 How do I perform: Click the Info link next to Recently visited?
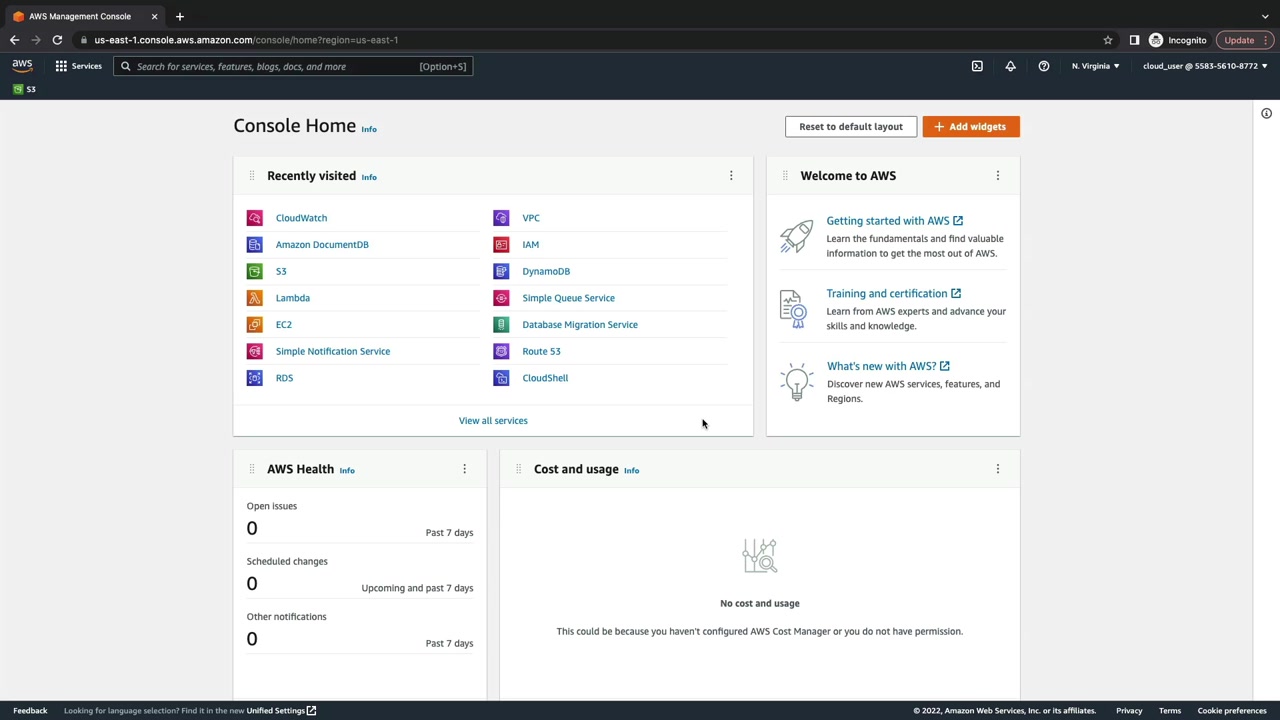[x=369, y=177]
